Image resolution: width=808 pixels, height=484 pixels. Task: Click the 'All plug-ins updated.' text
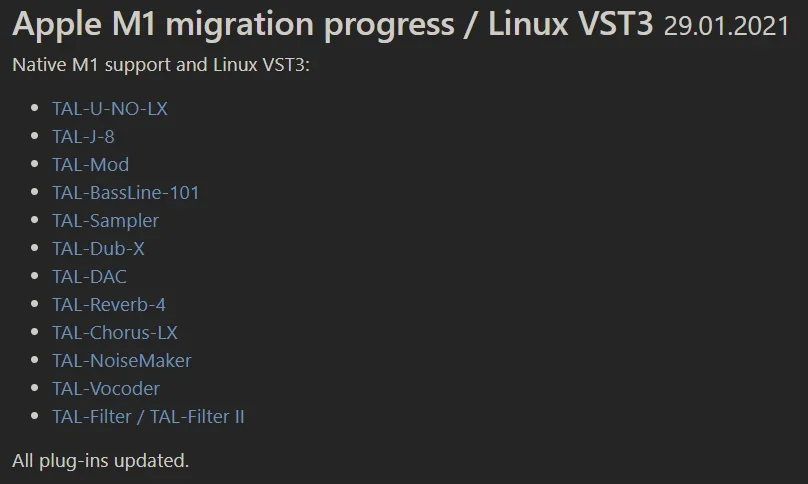click(100, 460)
